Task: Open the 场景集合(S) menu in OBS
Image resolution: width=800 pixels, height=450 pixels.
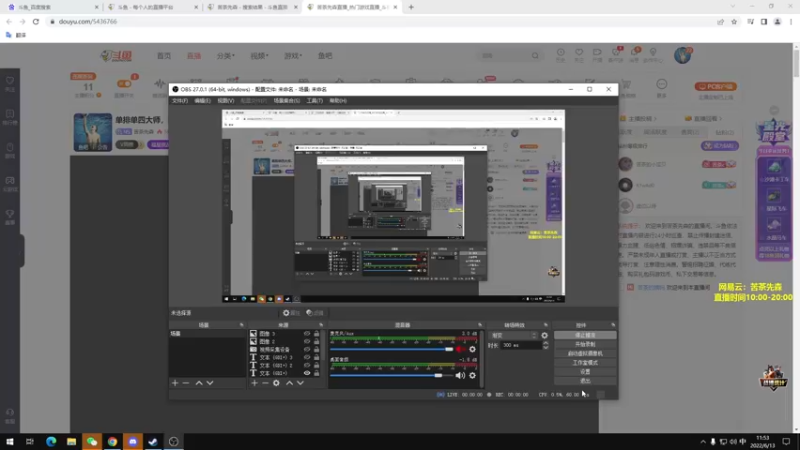Action: (287, 101)
